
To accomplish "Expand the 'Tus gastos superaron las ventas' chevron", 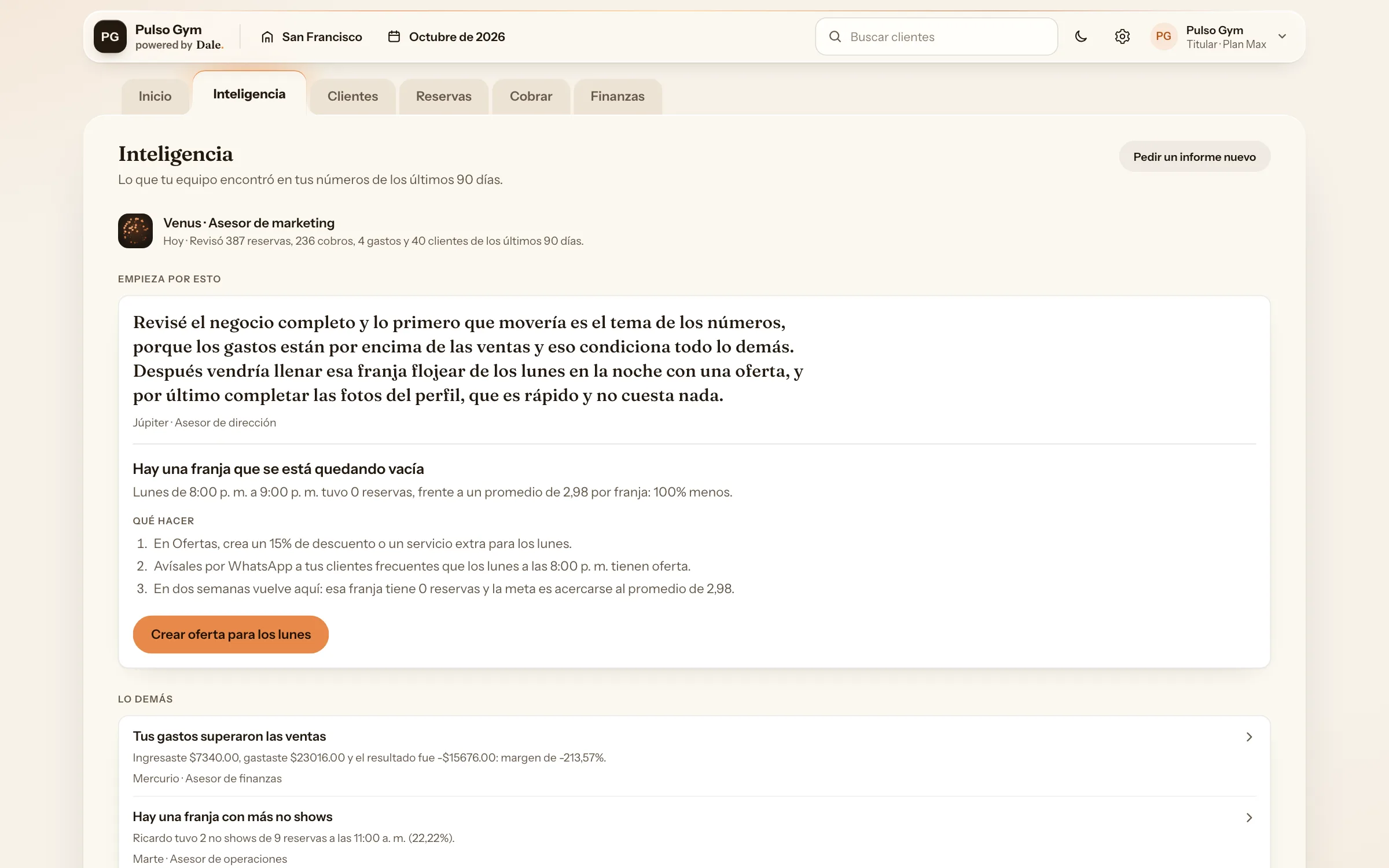I will point(1249,737).
